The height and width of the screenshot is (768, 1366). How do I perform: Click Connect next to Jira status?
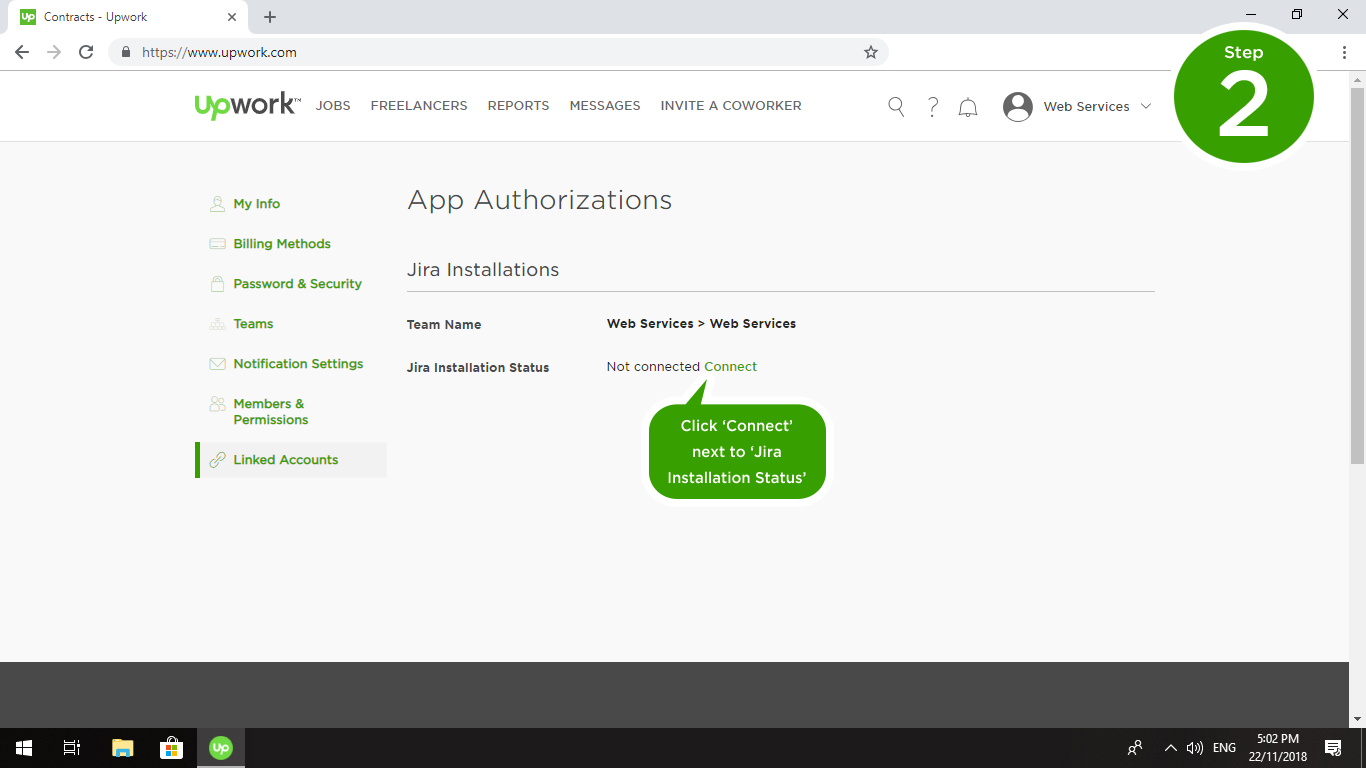(x=730, y=367)
